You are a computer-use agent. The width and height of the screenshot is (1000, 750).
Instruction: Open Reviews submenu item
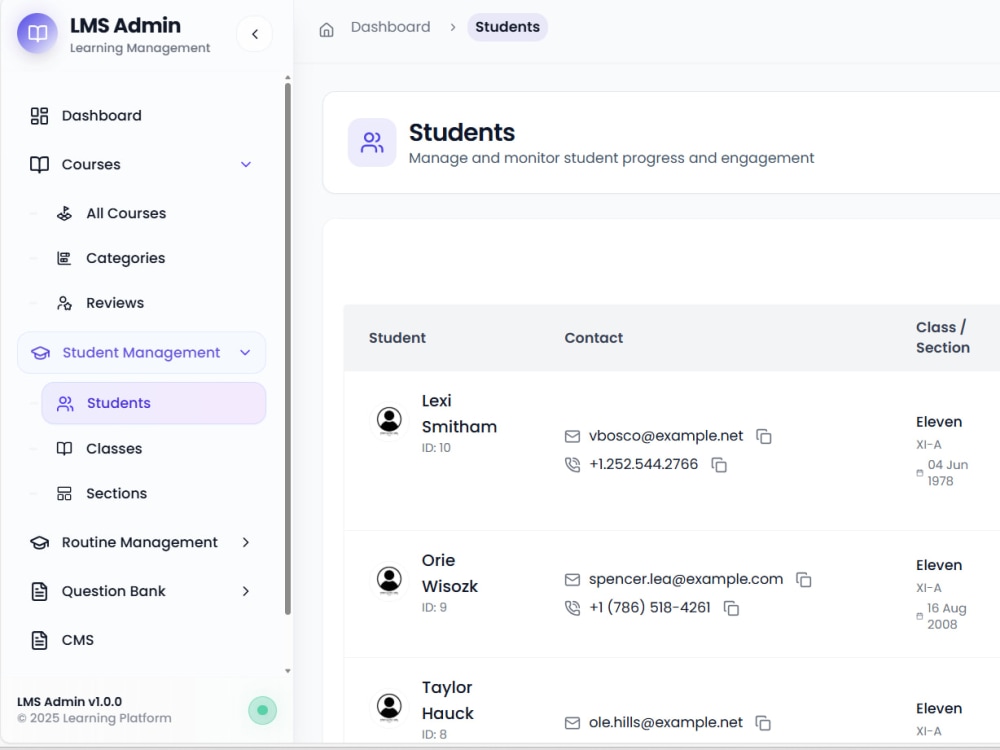[x=115, y=303]
